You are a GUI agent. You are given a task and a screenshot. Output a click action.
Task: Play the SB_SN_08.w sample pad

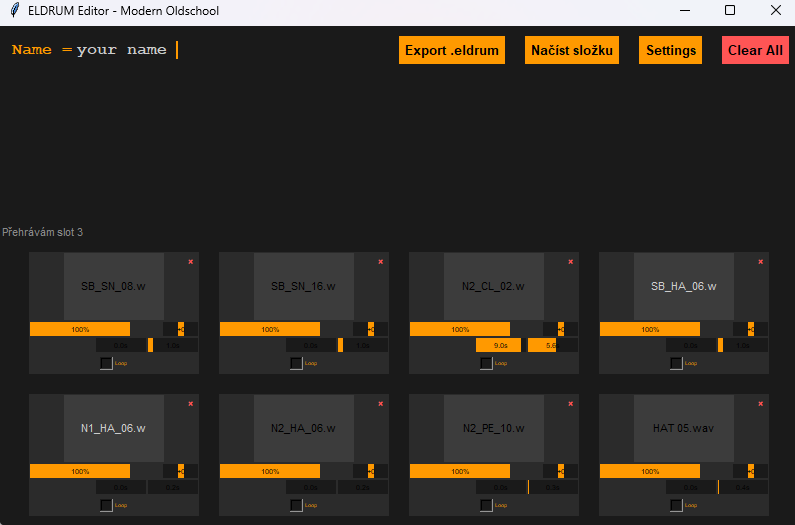(114, 287)
